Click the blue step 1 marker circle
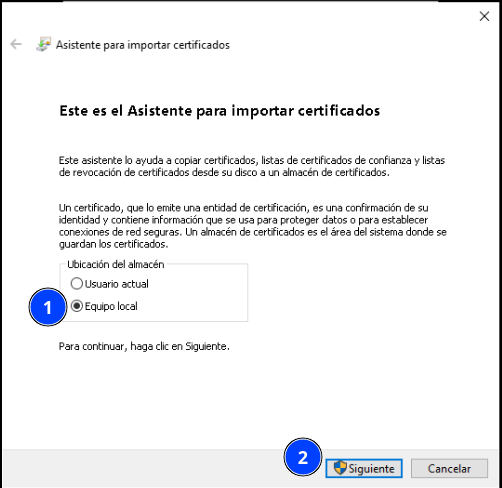 pyautogui.click(x=48, y=307)
